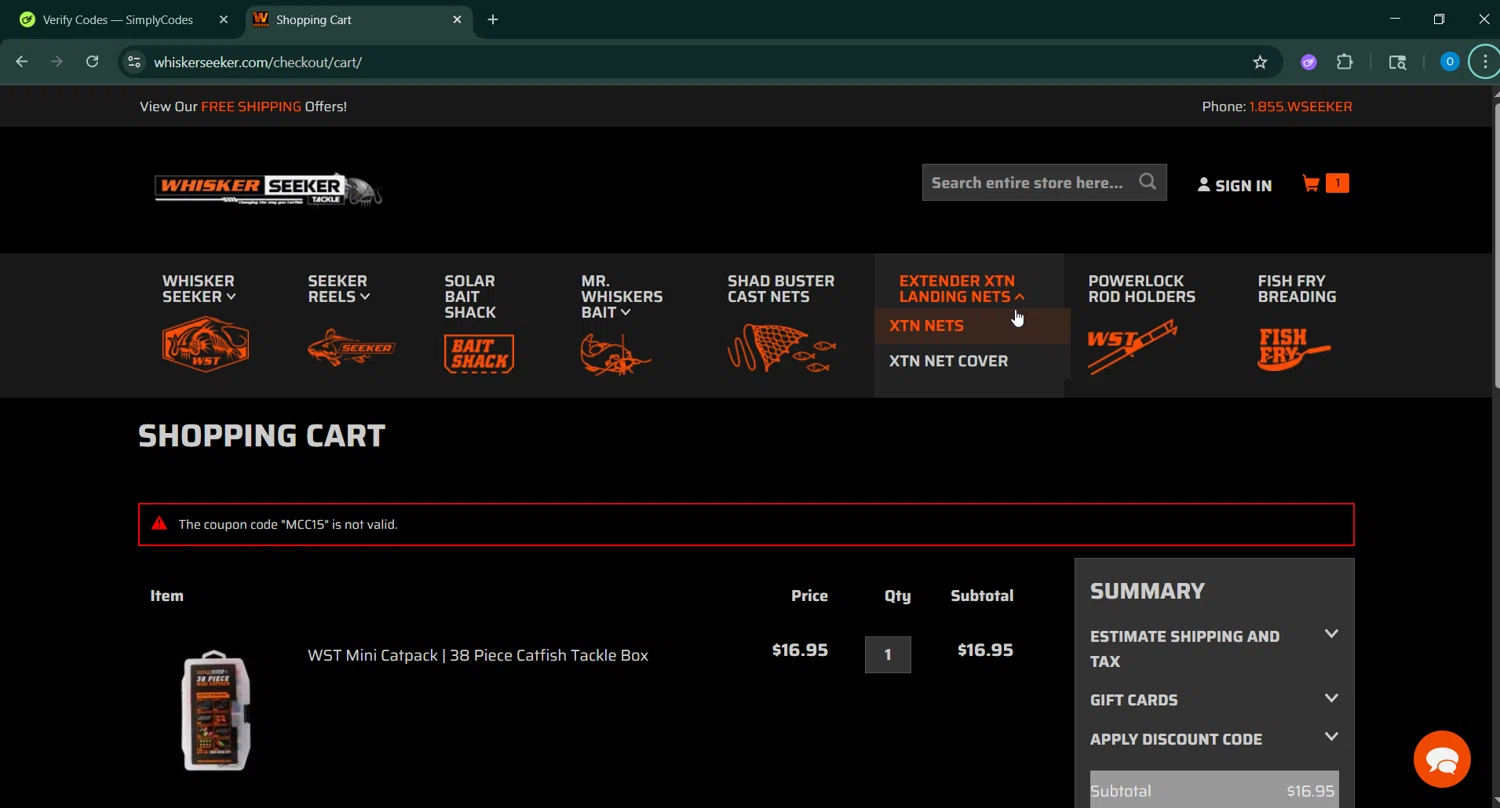Click the Mini Catpack product thumbnail
Viewport: 1500px width, 808px height.
coord(216,710)
